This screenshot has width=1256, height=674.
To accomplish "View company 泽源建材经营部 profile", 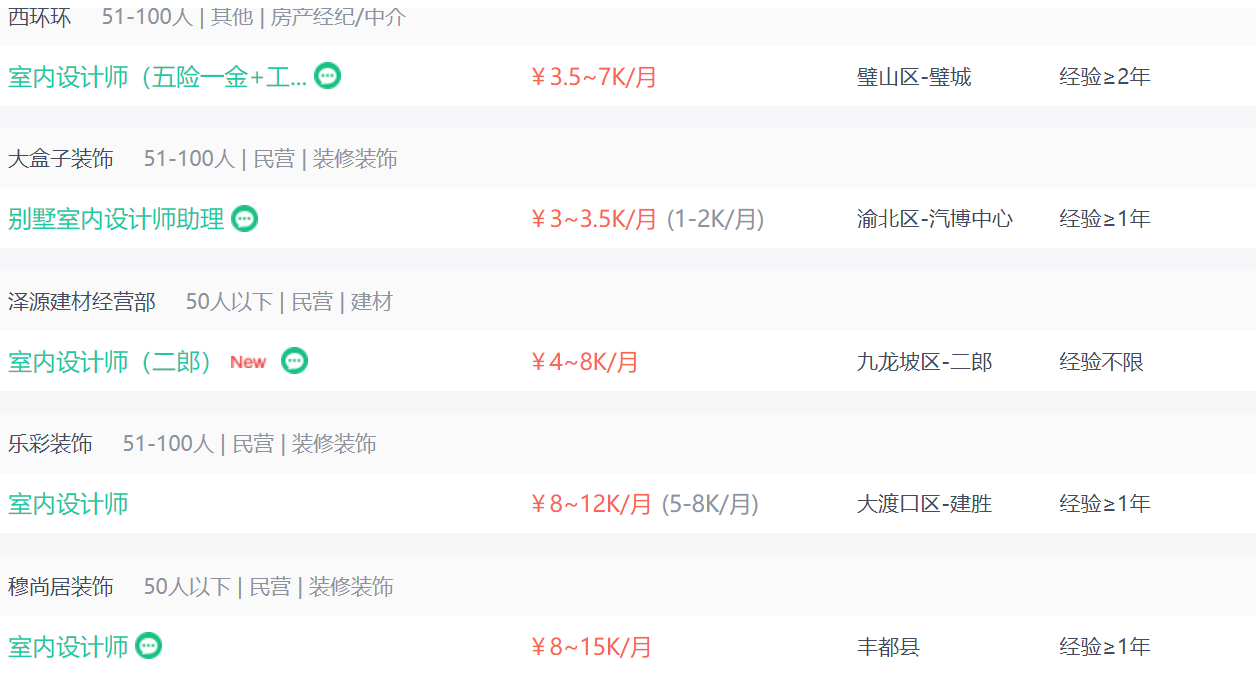I will tap(82, 302).
